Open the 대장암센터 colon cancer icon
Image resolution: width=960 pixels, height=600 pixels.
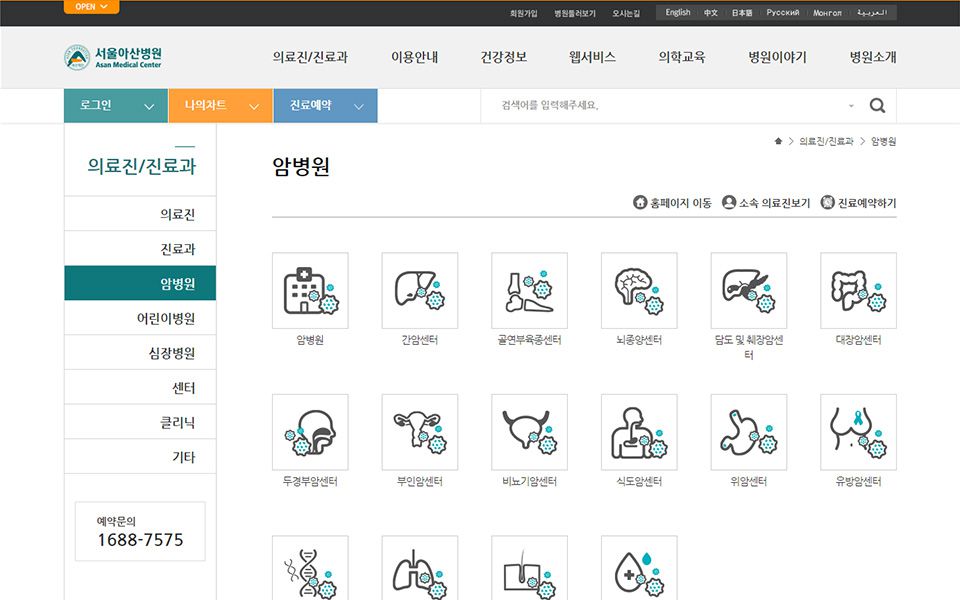pyautogui.click(x=858, y=291)
